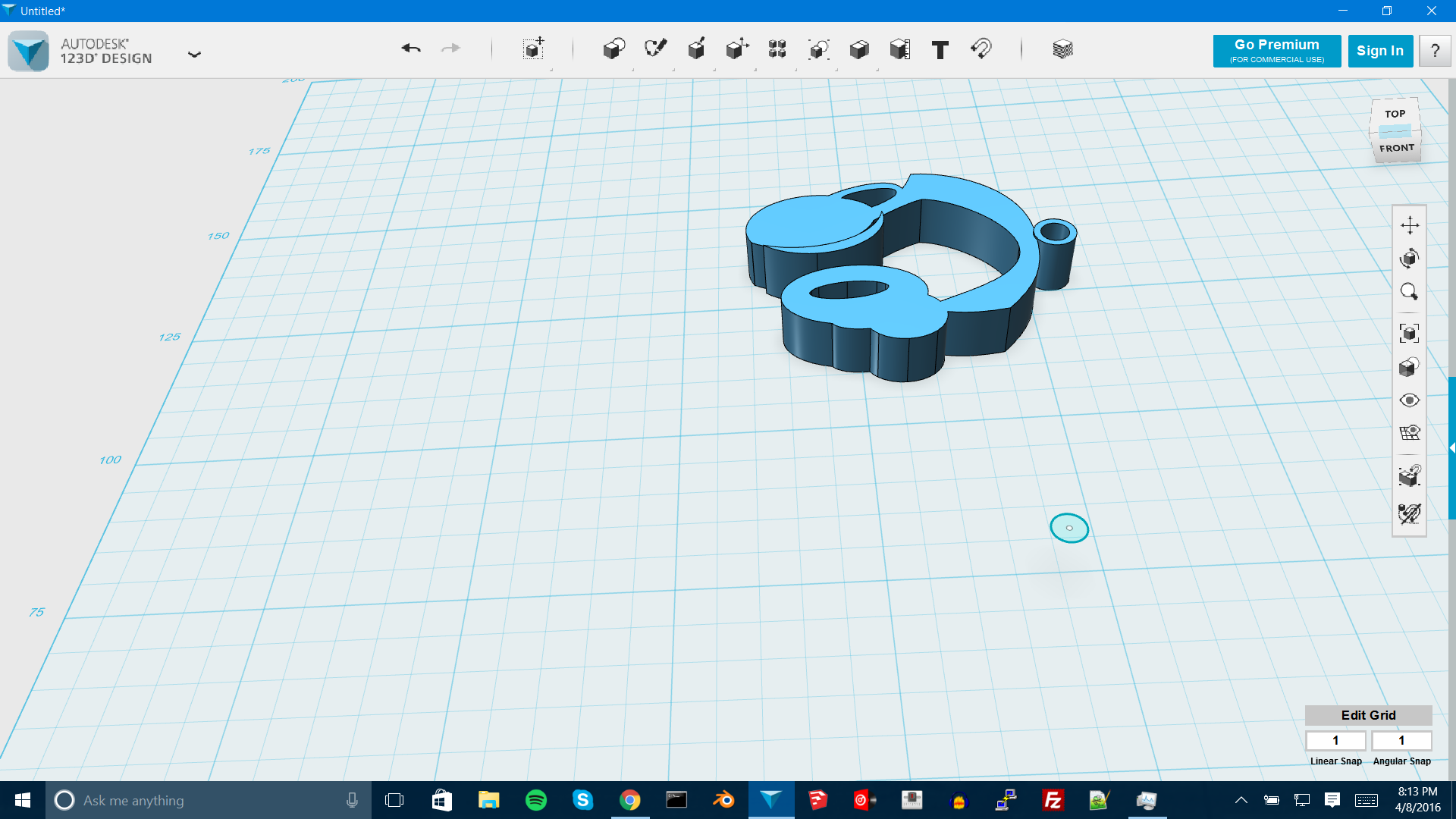1456x819 pixels.
Task: Toggle grid visibility icon
Action: coord(1410,433)
